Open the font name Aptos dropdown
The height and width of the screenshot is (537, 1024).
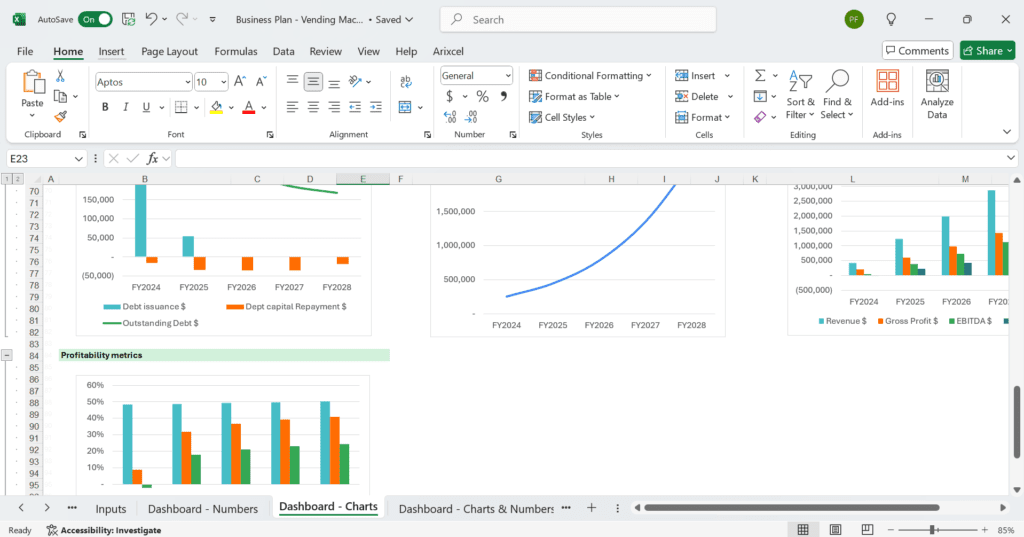coord(187,82)
